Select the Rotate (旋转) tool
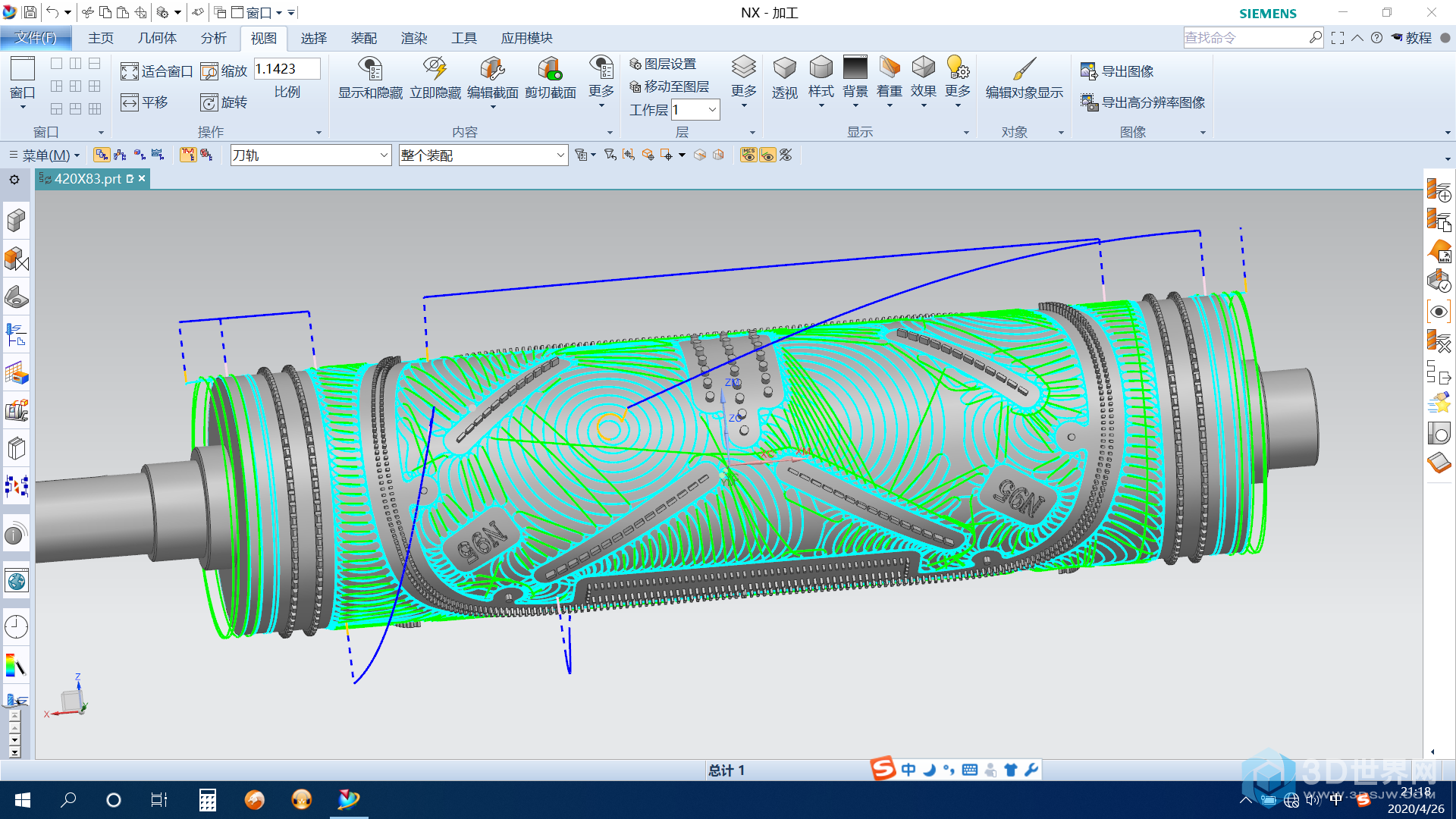The image size is (1456, 819). click(x=224, y=102)
